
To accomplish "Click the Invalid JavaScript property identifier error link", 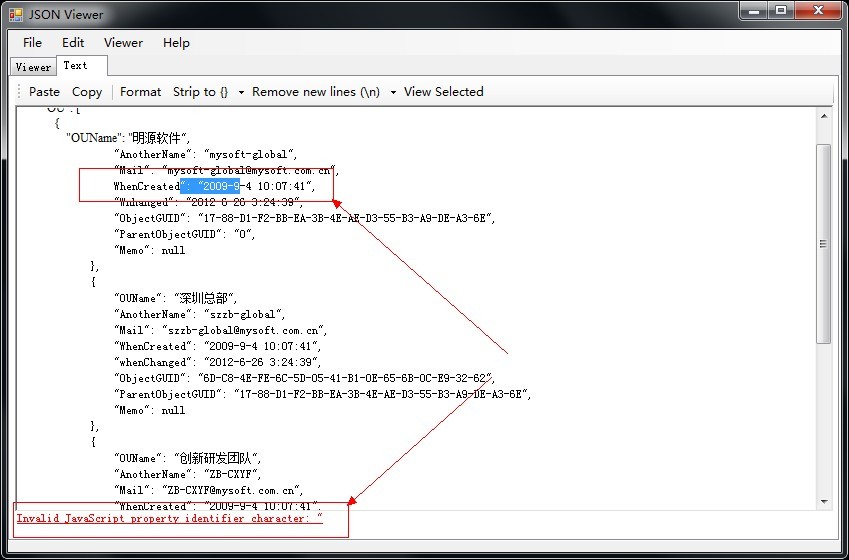I will click(169, 518).
